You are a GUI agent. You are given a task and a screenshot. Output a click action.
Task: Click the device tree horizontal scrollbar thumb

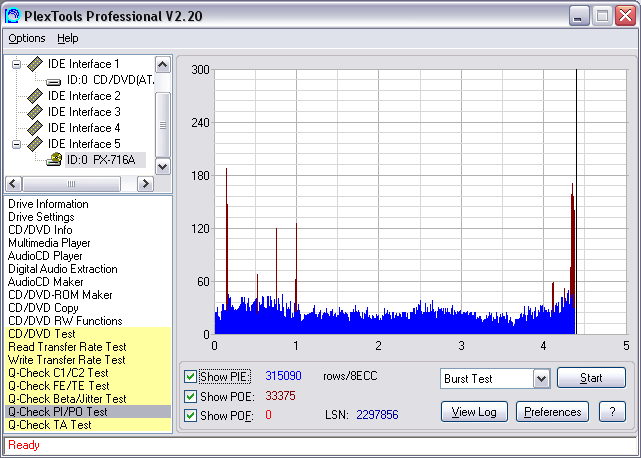click(x=72, y=184)
